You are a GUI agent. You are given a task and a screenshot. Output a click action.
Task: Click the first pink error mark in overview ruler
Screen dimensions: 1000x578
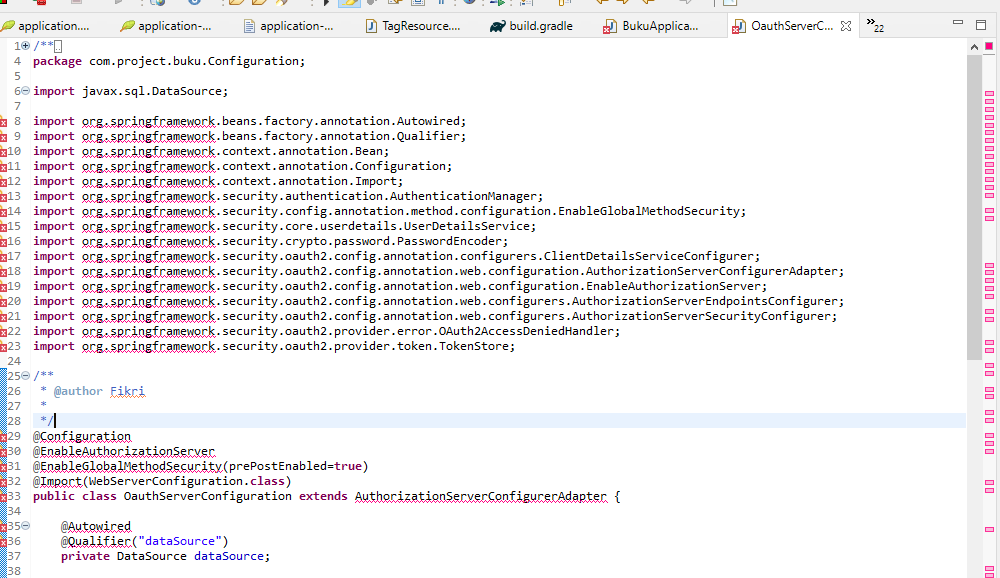click(x=989, y=93)
